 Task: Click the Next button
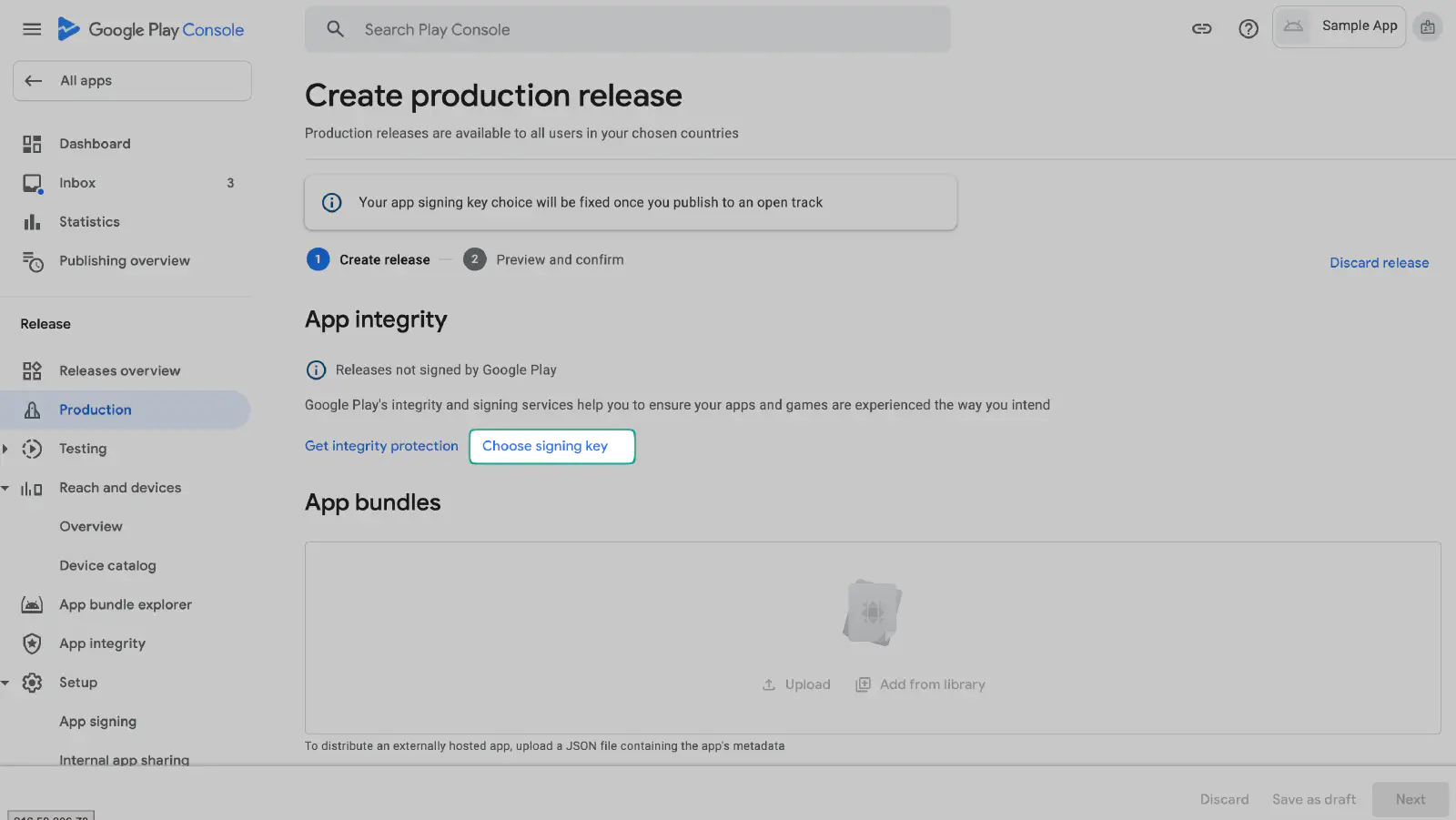[1410, 799]
